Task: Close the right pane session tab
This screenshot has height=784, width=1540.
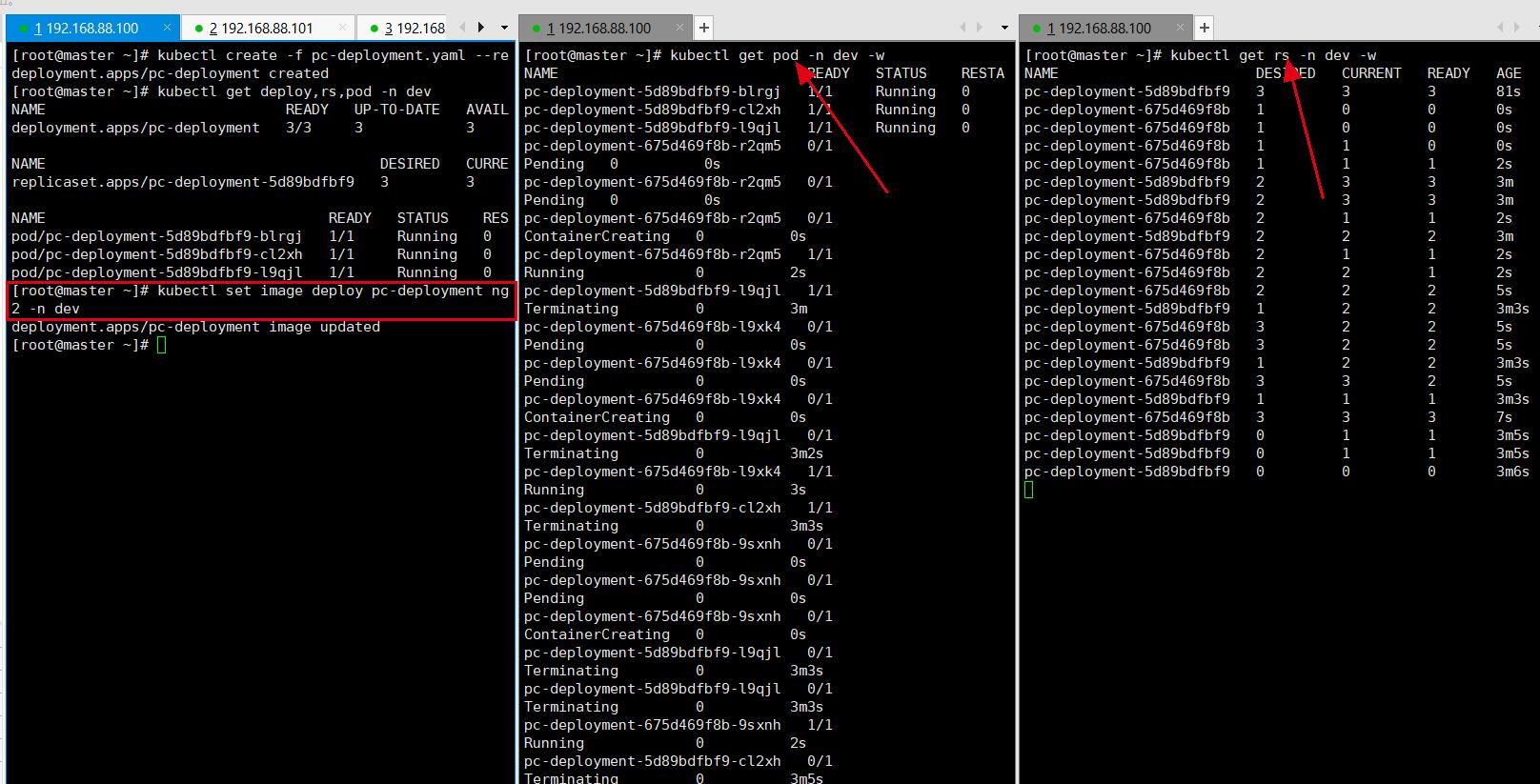Action: tap(1179, 29)
